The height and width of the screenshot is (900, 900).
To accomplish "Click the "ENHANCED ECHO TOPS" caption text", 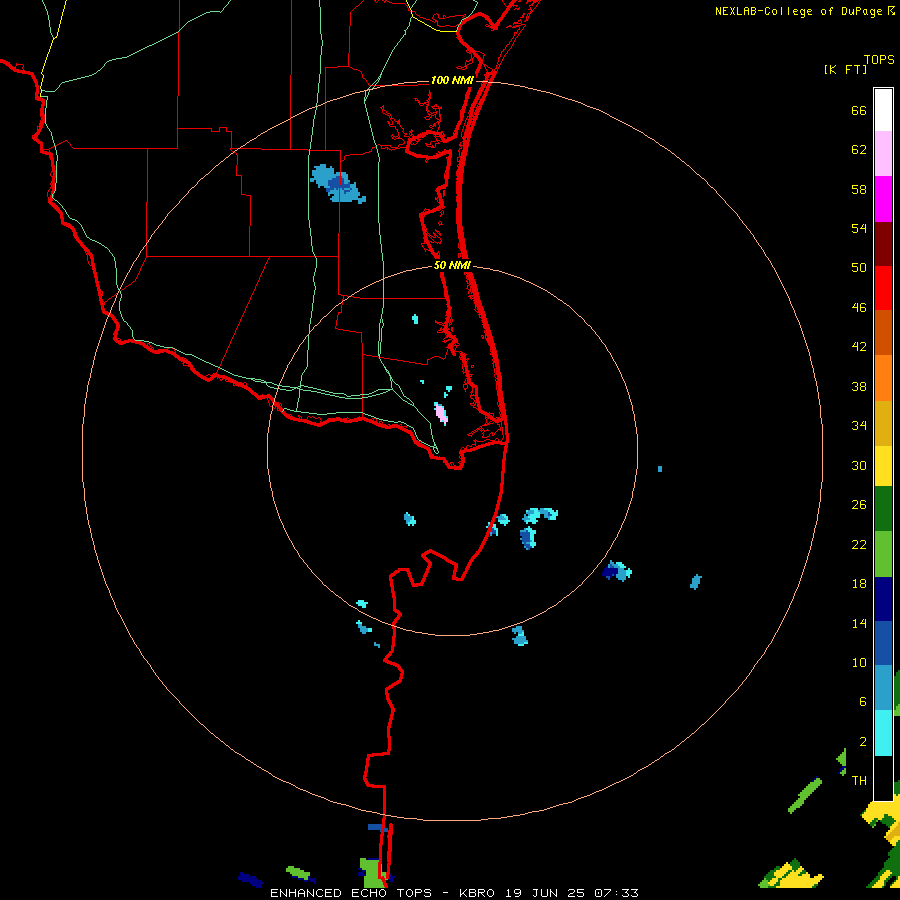I will [x=351, y=893].
